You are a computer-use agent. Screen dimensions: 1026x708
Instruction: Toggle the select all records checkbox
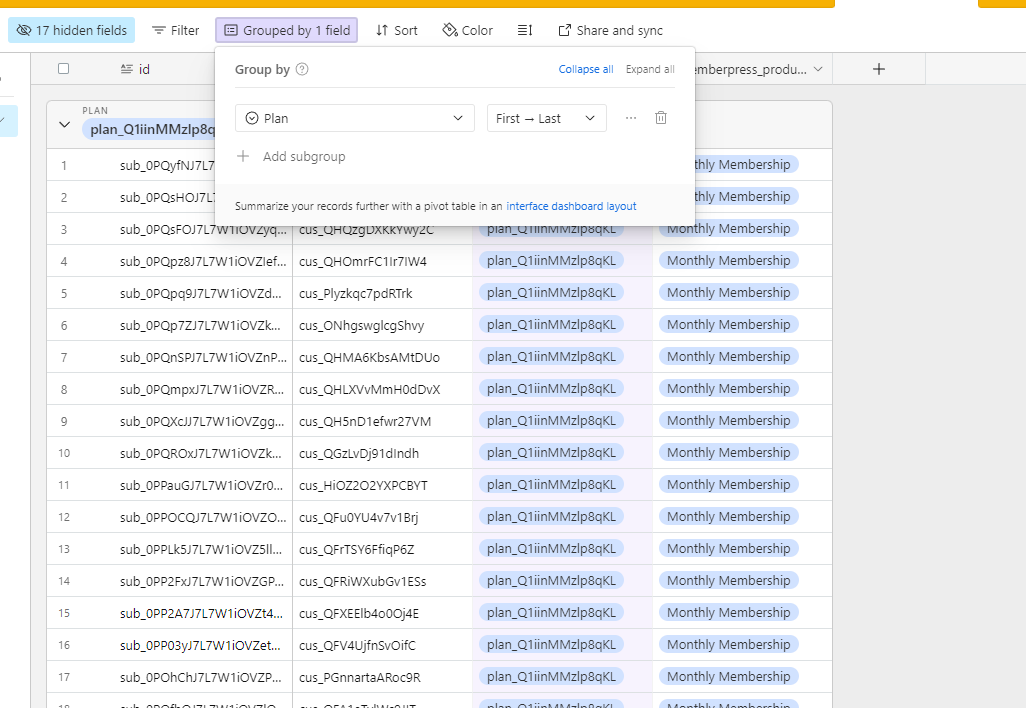coord(64,69)
